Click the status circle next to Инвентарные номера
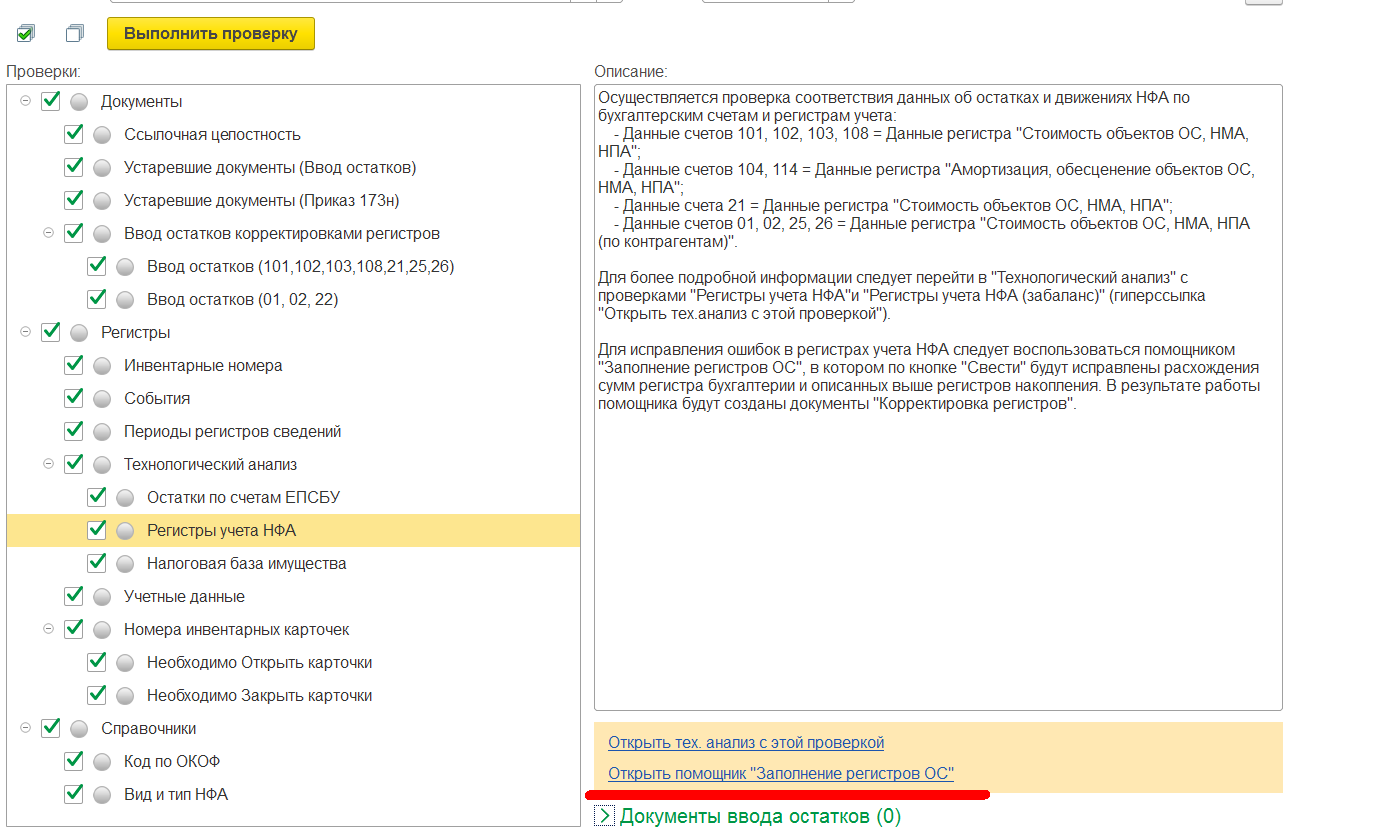Image resolution: width=1393 pixels, height=833 pixels. click(x=102, y=366)
